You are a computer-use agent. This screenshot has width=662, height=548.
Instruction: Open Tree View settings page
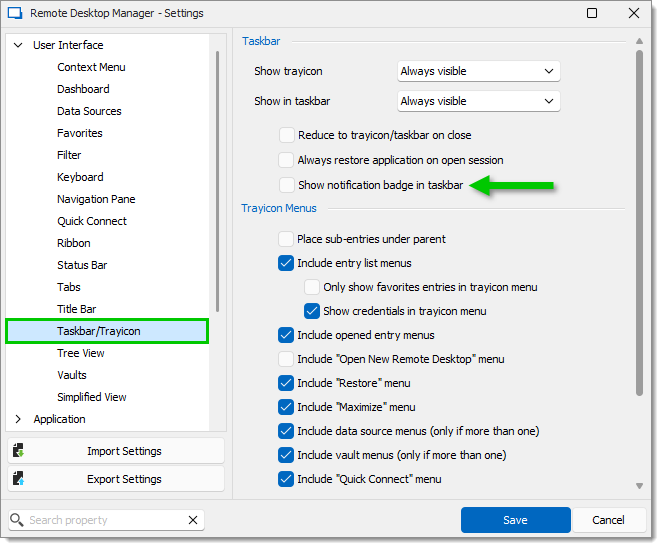[81, 353]
